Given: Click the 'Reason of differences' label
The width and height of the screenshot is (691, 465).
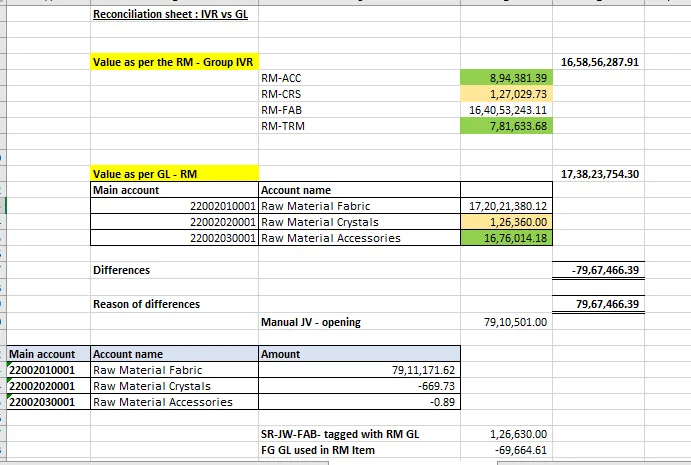Looking at the screenshot, I should 175,304.
